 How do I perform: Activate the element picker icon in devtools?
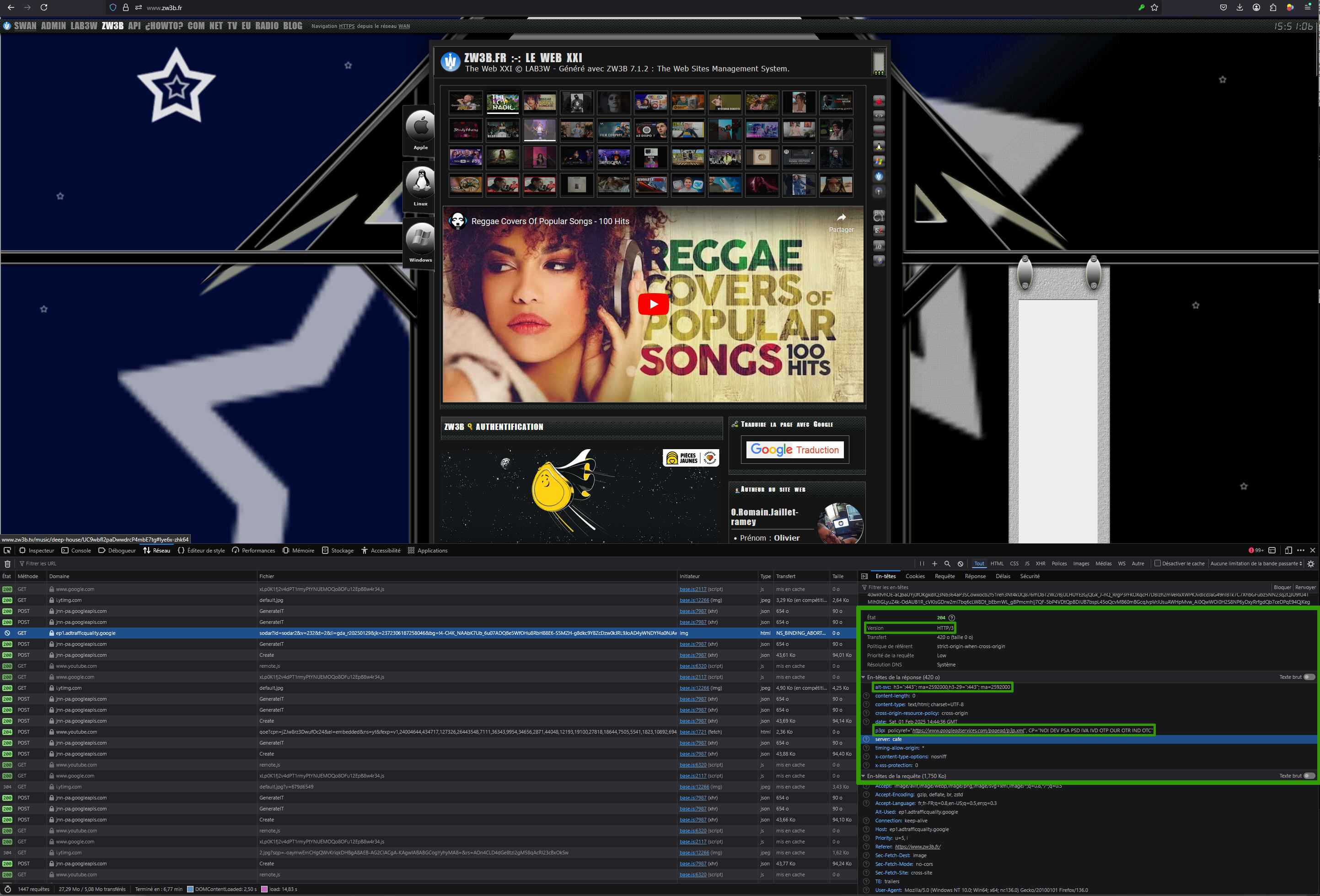(x=7, y=550)
